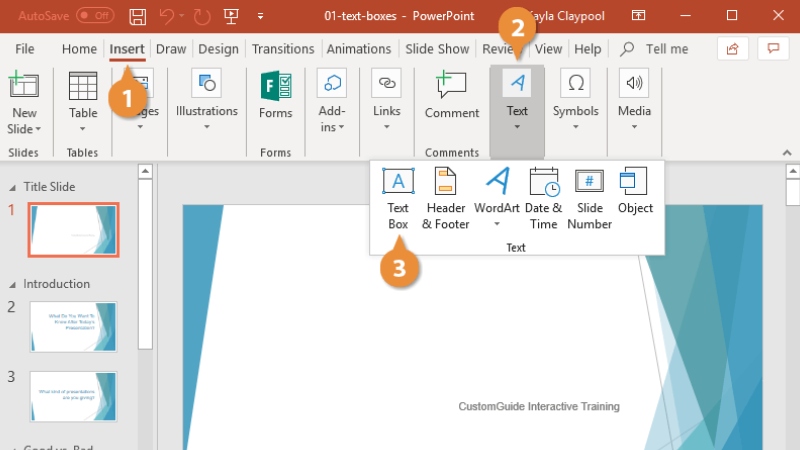Choose Text Box from the Text menu
Image resolution: width=800 pixels, height=450 pixels.
coord(398,198)
